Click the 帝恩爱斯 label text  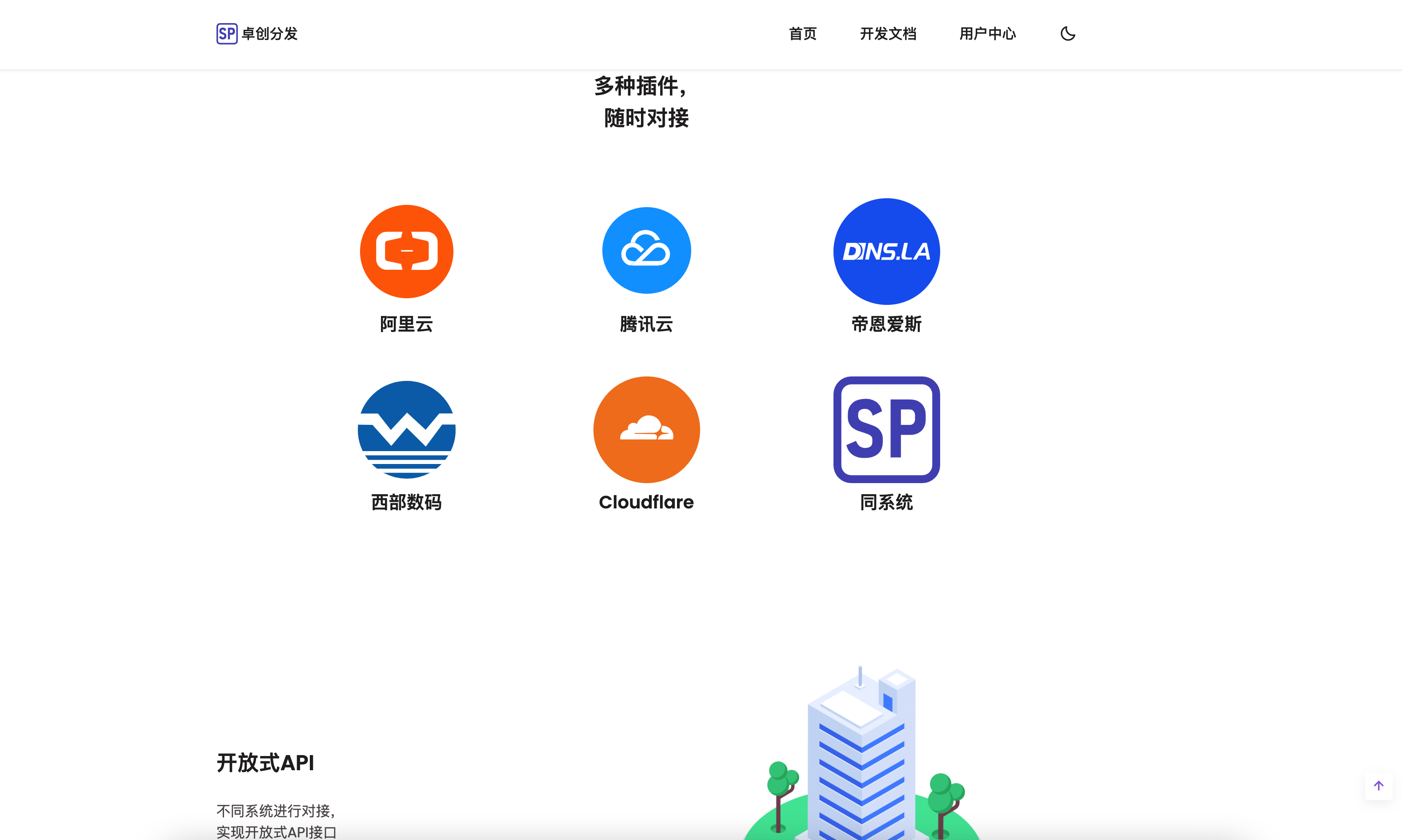[x=886, y=324]
